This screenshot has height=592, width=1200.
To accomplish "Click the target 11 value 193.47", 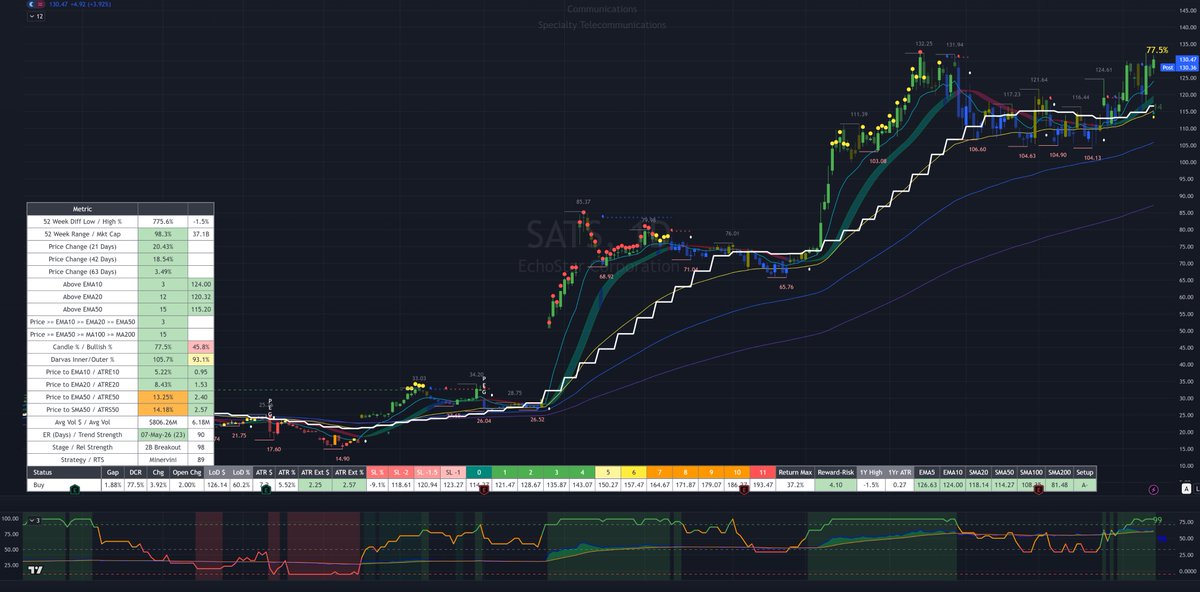I will coord(763,484).
